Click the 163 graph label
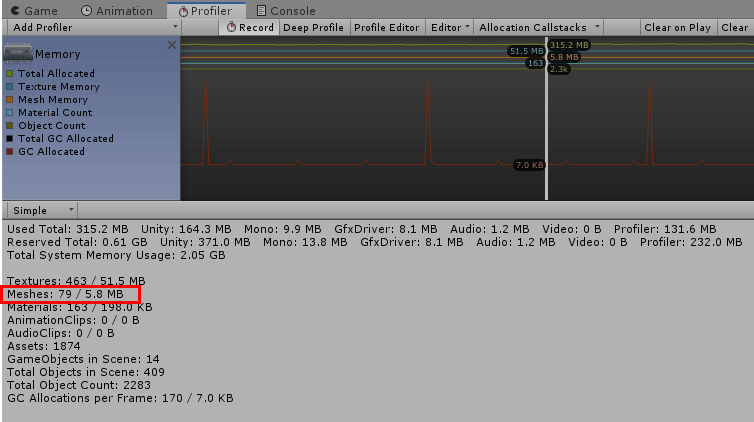Image resolution: width=754 pixels, height=422 pixels. coord(535,63)
